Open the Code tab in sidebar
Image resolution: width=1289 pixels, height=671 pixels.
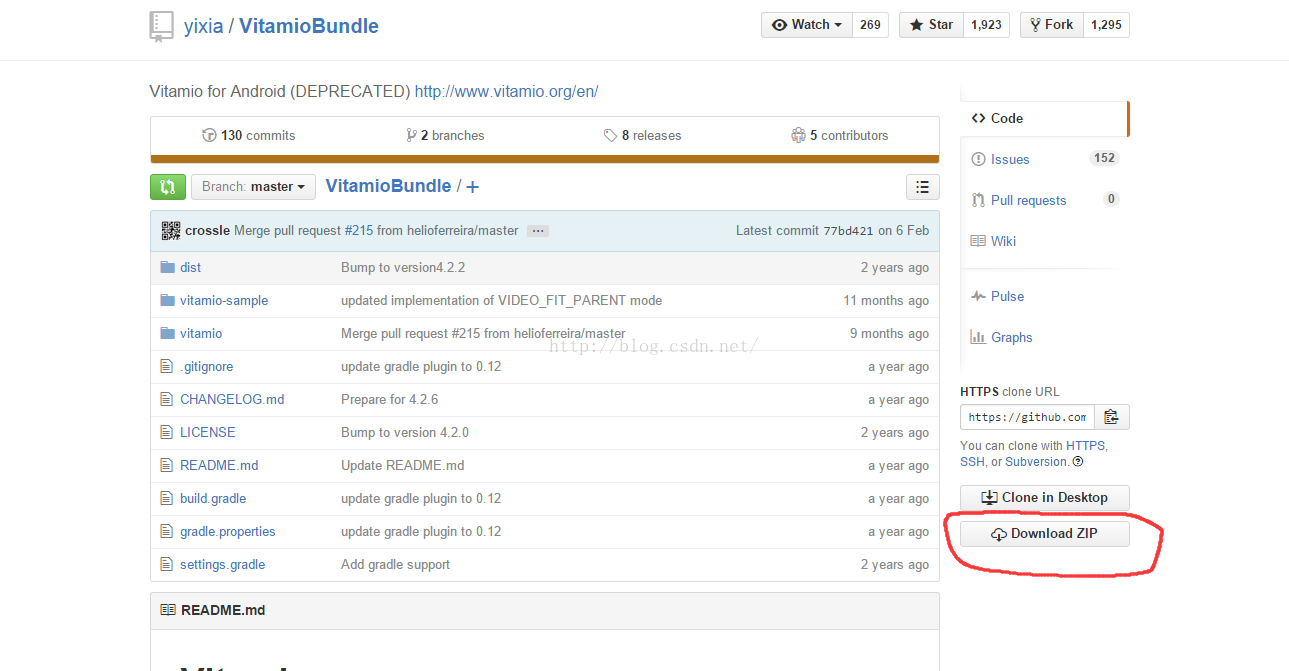click(1044, 118)
